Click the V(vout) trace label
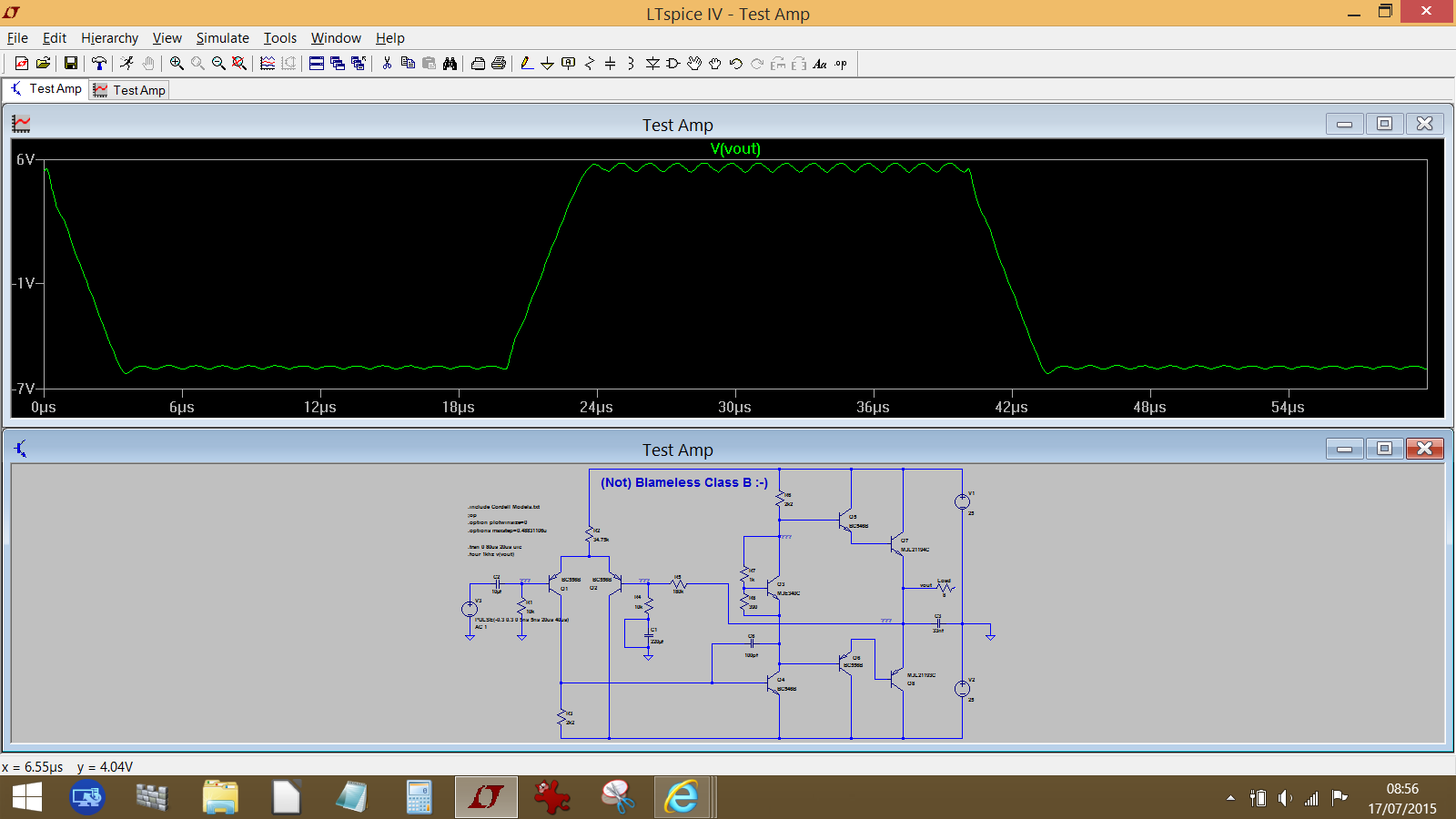 pos(735,148)
